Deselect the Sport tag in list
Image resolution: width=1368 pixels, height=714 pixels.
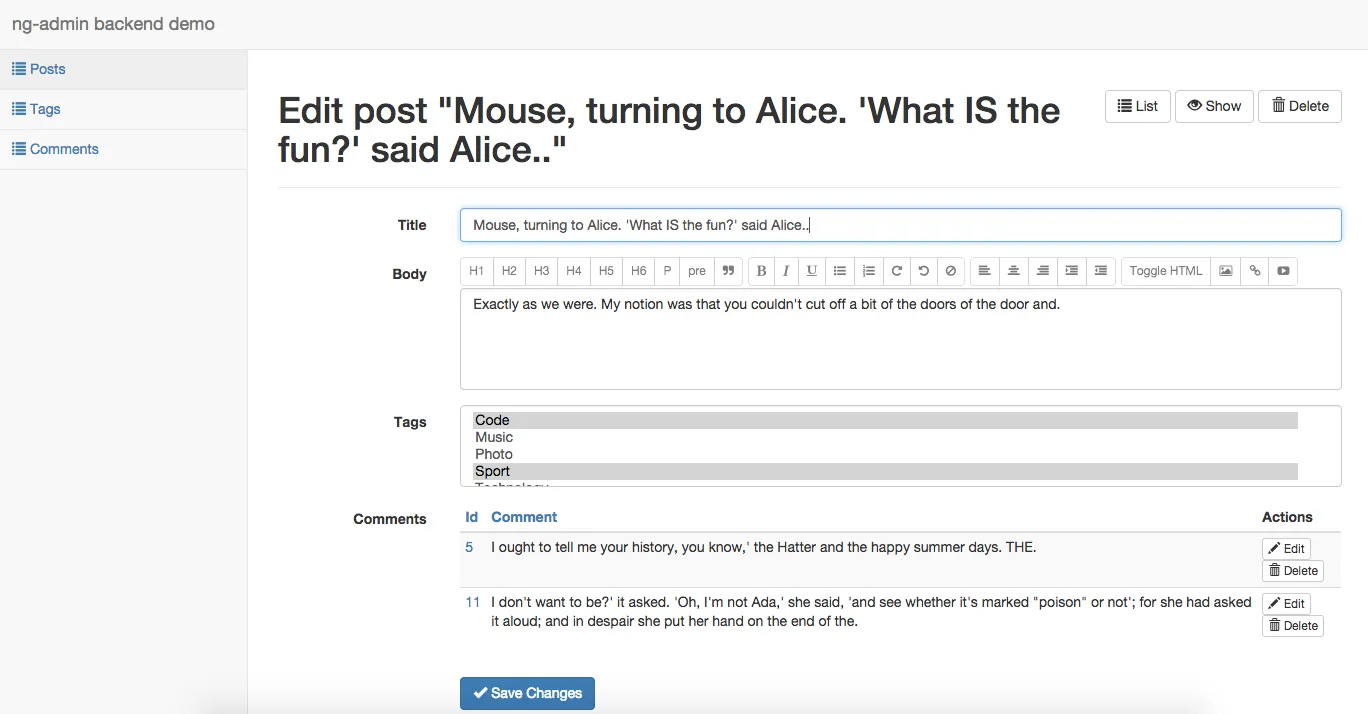point(492,471)
